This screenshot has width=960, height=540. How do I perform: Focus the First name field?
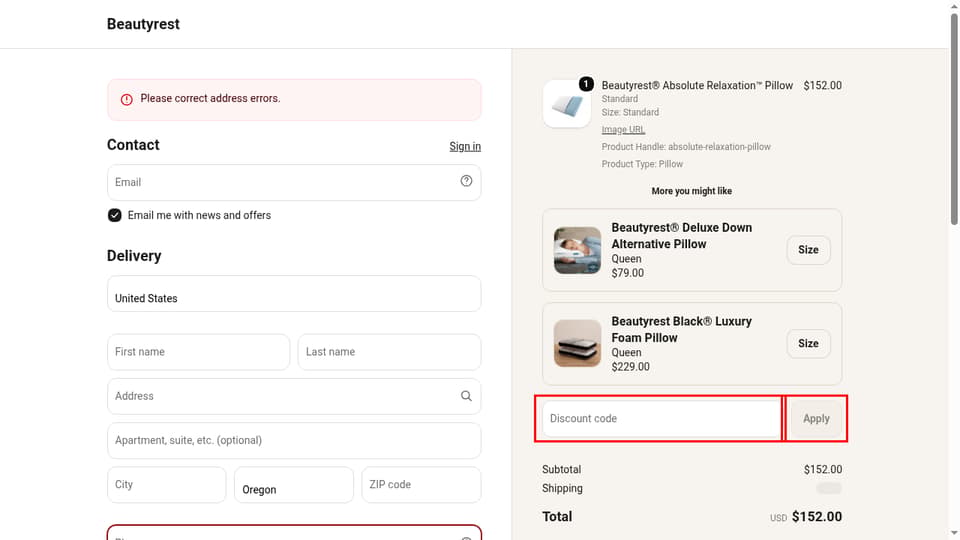pos(198,352)
